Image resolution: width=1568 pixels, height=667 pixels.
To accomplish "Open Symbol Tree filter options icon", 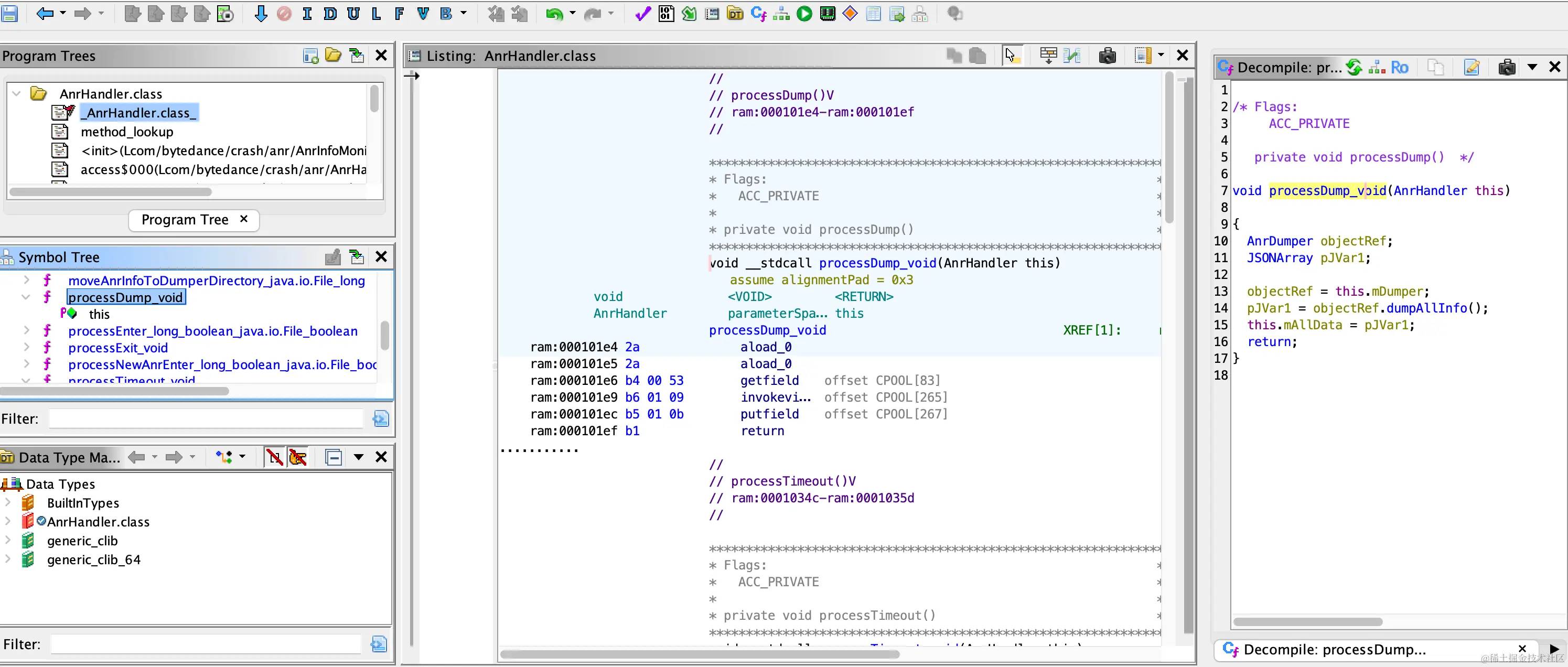I will (380, 418).
